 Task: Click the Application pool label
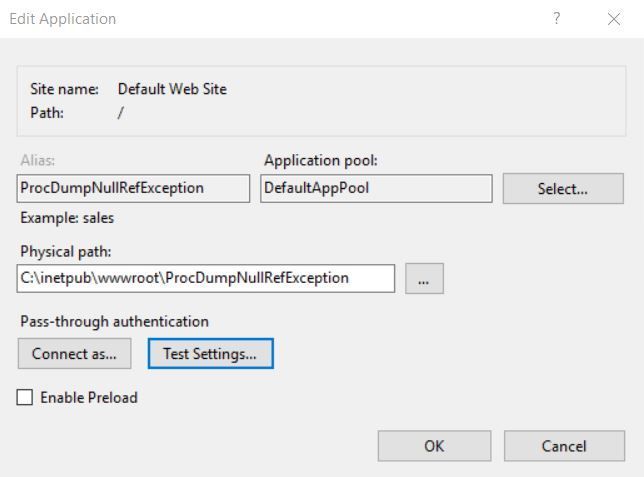click(x=320, y=160)
